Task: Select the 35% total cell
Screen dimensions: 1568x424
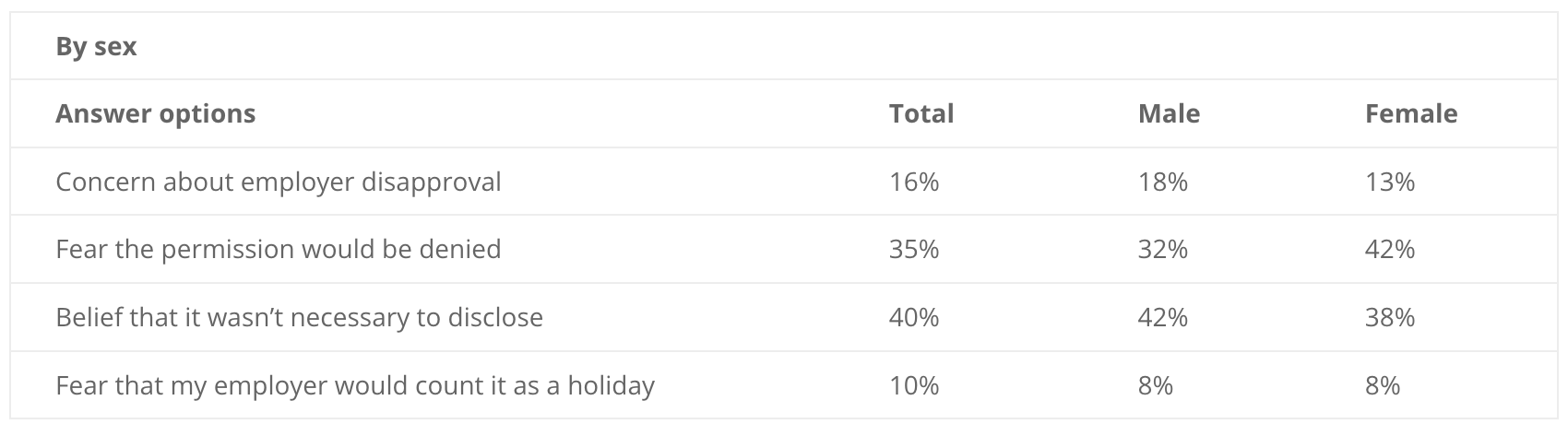Action: tap(914, 249)
